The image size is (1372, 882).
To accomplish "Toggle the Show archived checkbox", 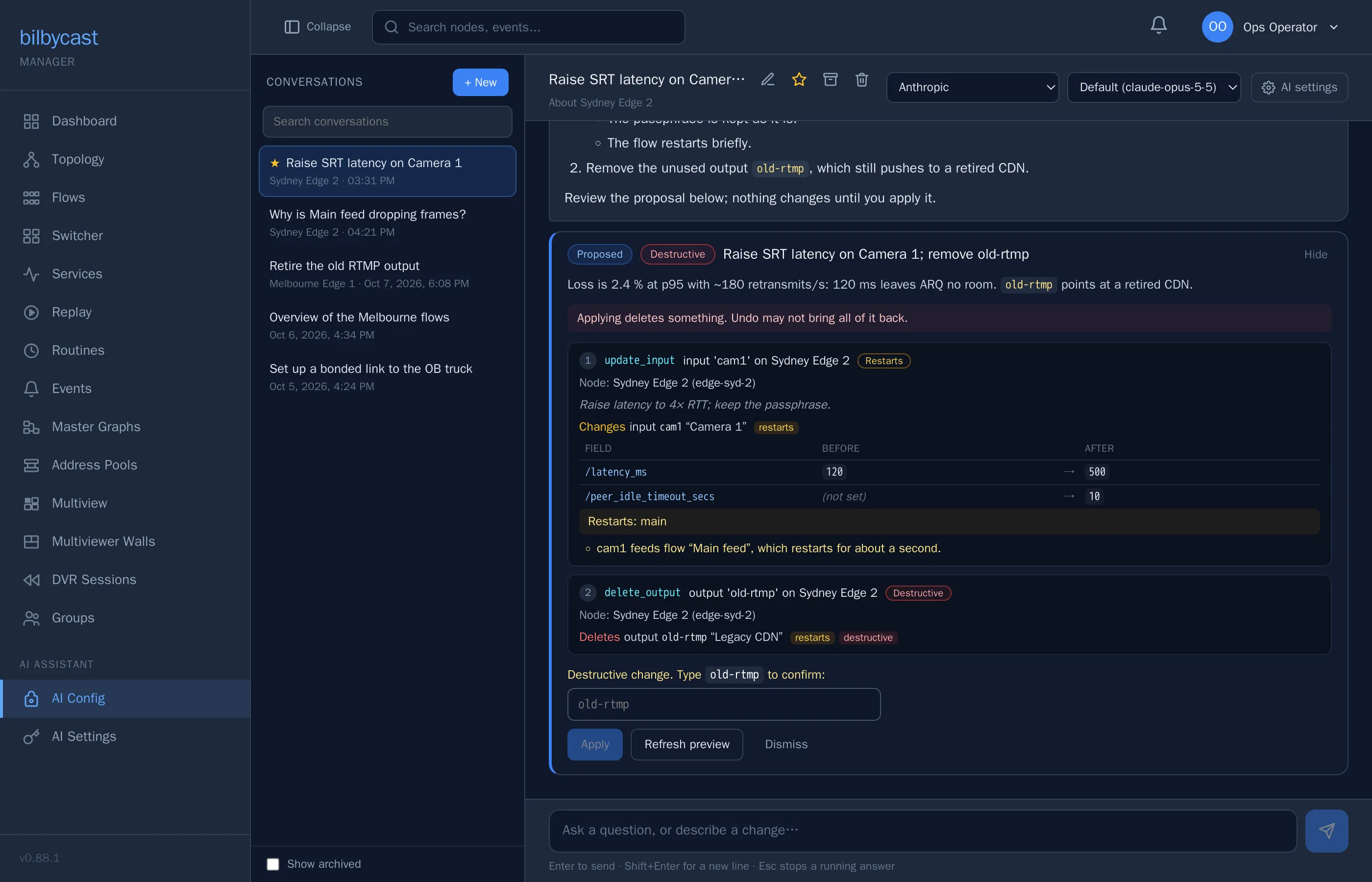I will pos(273,864).
